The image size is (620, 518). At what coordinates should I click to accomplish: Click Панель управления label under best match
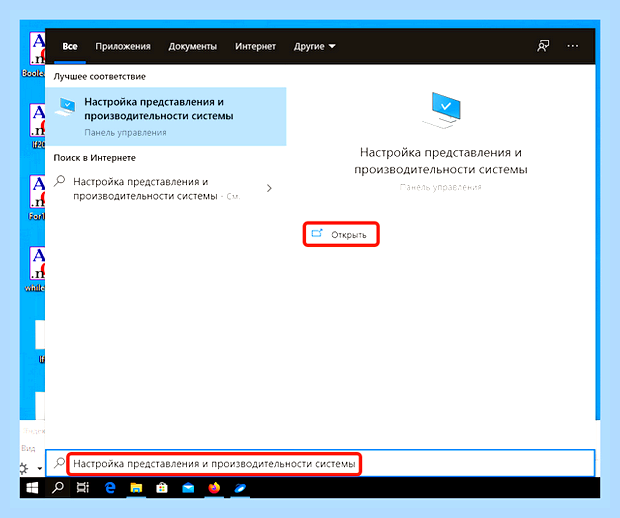pos(125,132)
